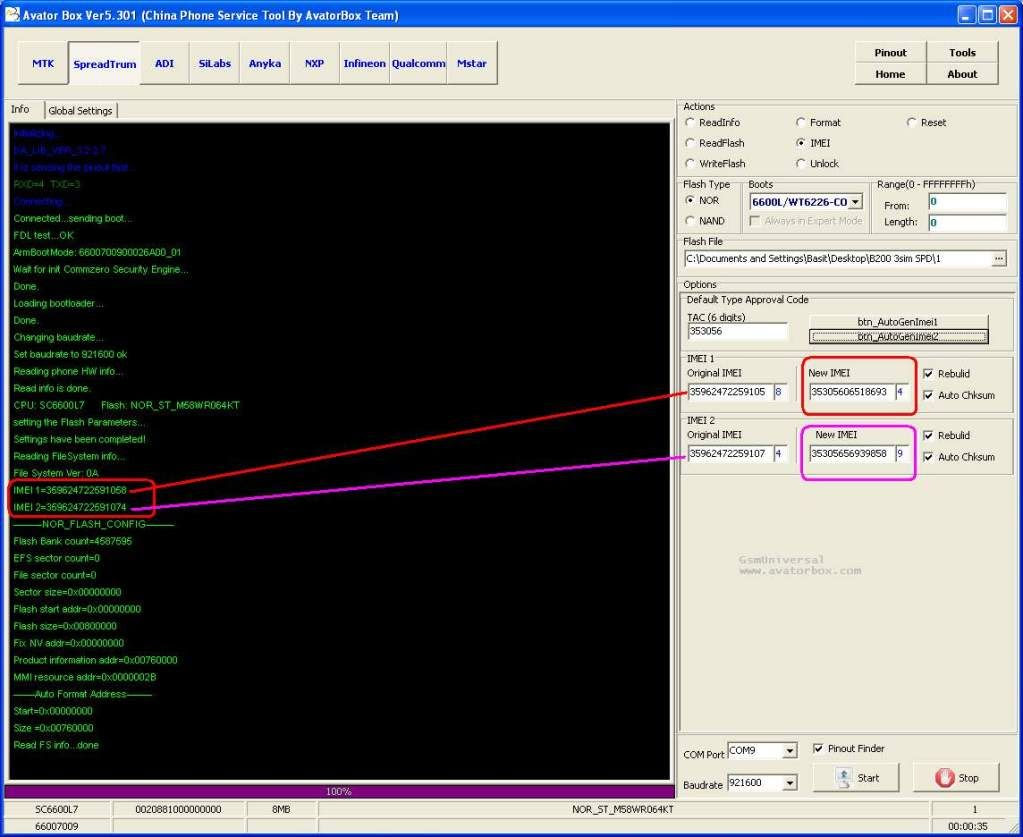This screenshot has height=837, width=1023.
Task: Browse for flash file with ellipsis button
Action: click(999, 259)
